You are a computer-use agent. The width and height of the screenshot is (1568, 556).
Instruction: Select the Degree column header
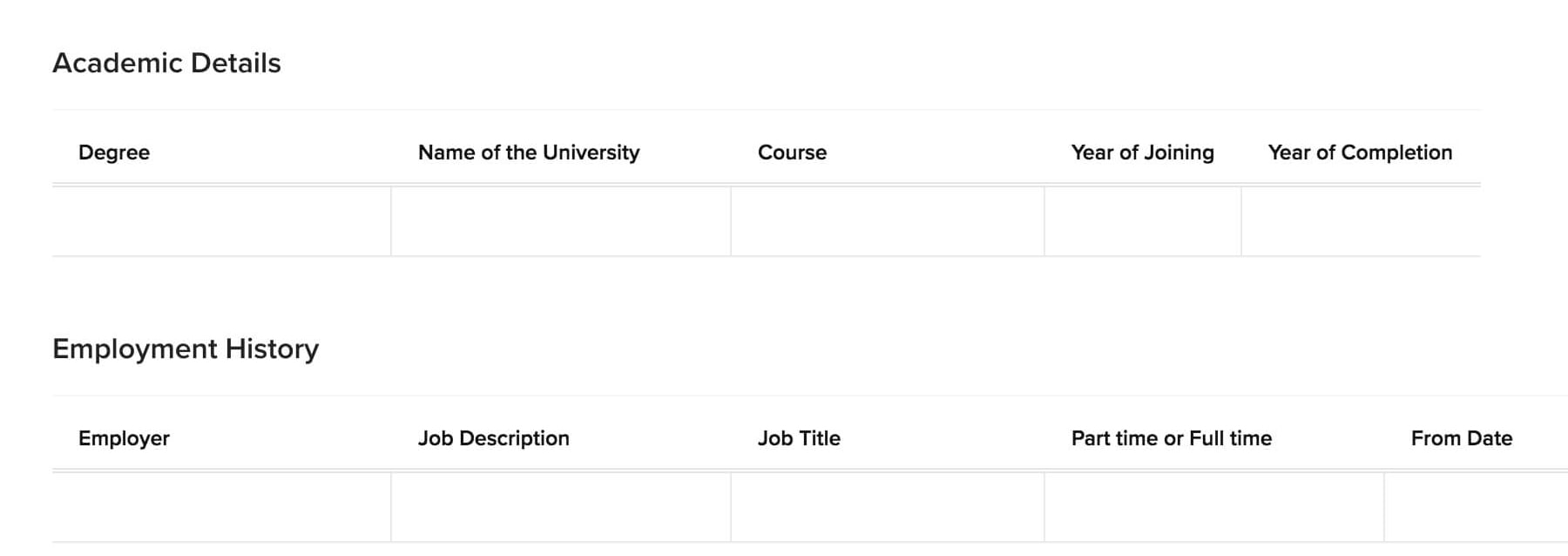pos(114,153)
